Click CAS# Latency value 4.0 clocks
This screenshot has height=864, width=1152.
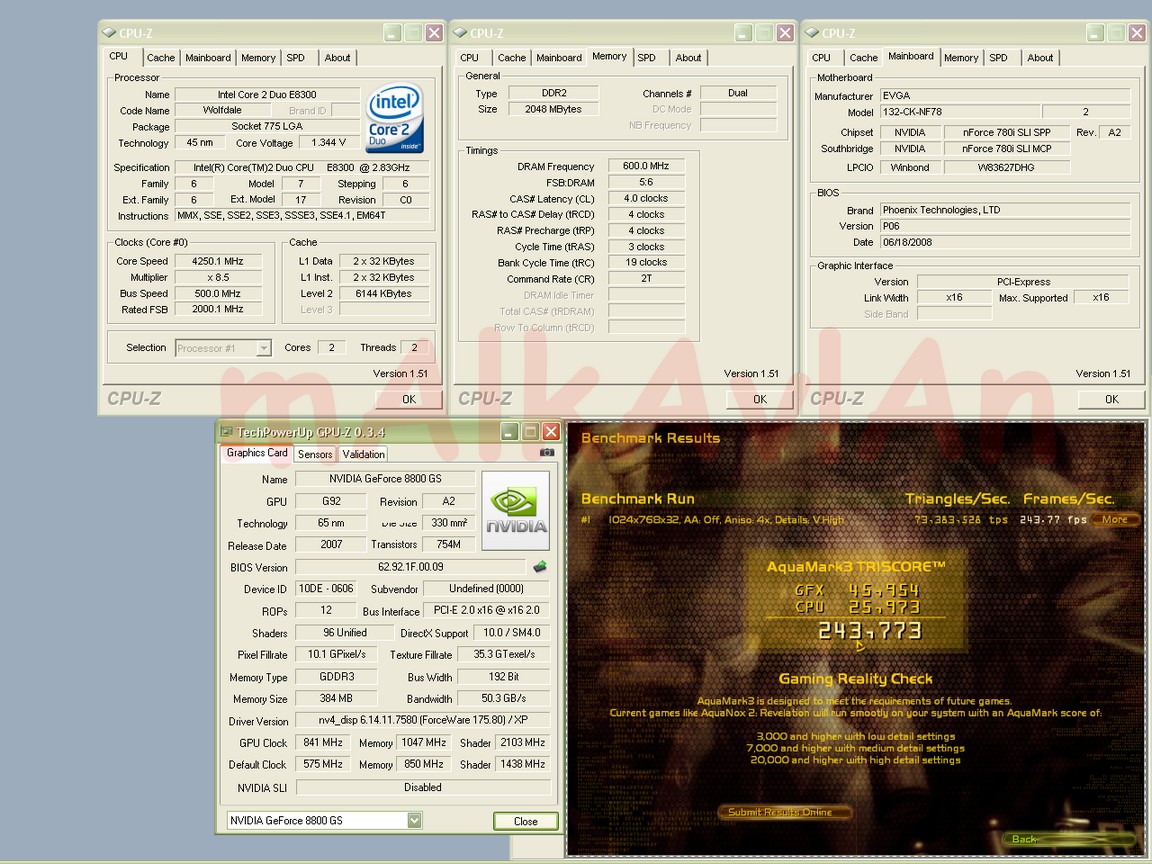(x=646, y=198)
